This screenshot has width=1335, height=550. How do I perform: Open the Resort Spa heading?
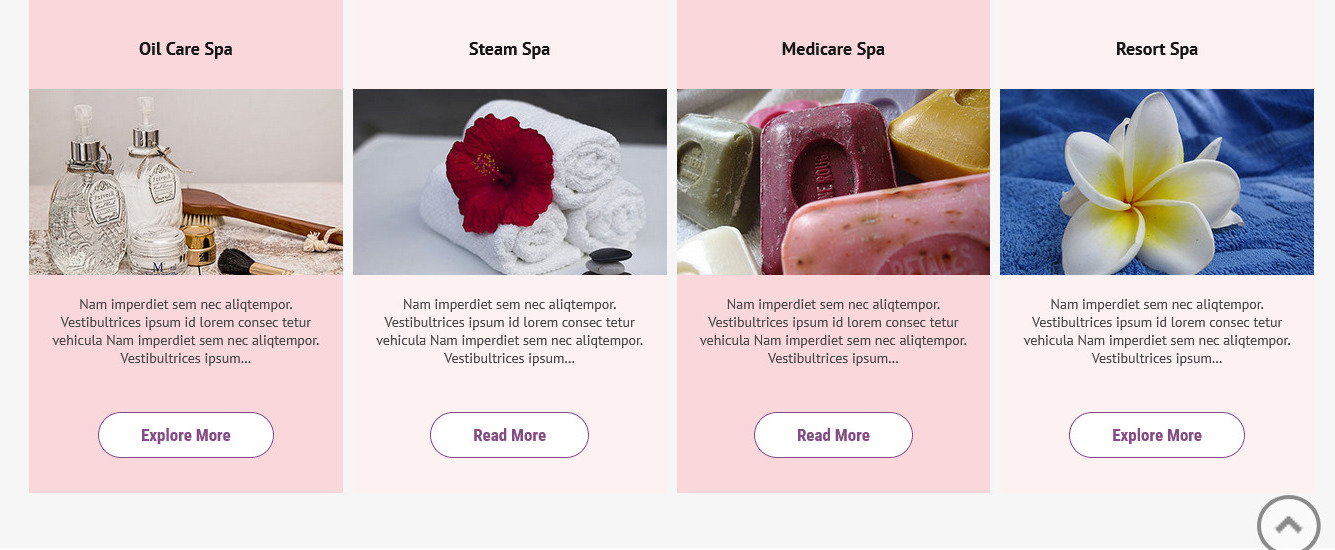point(1157,49)
